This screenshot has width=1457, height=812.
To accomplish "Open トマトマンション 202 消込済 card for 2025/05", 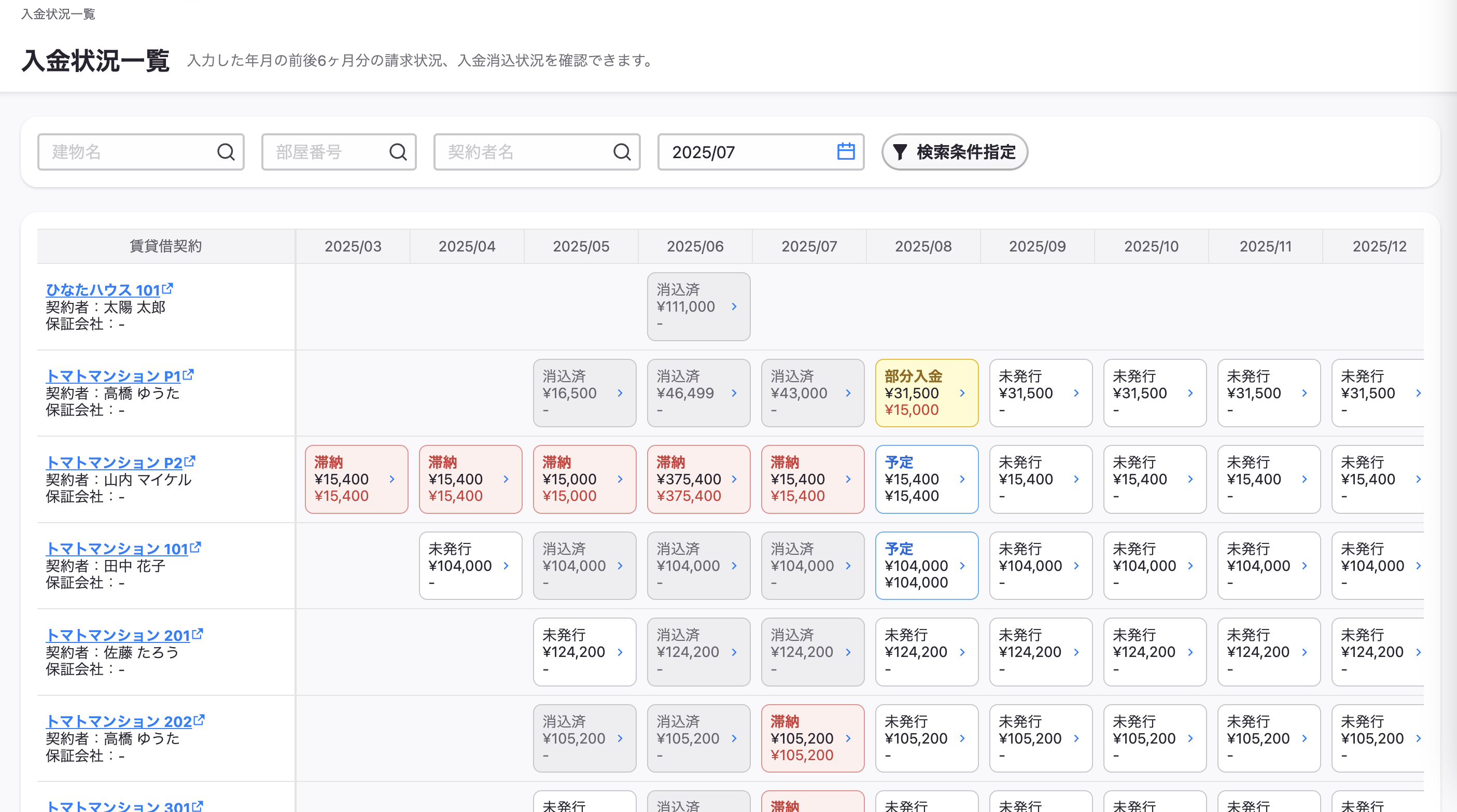I will point(585,738).
